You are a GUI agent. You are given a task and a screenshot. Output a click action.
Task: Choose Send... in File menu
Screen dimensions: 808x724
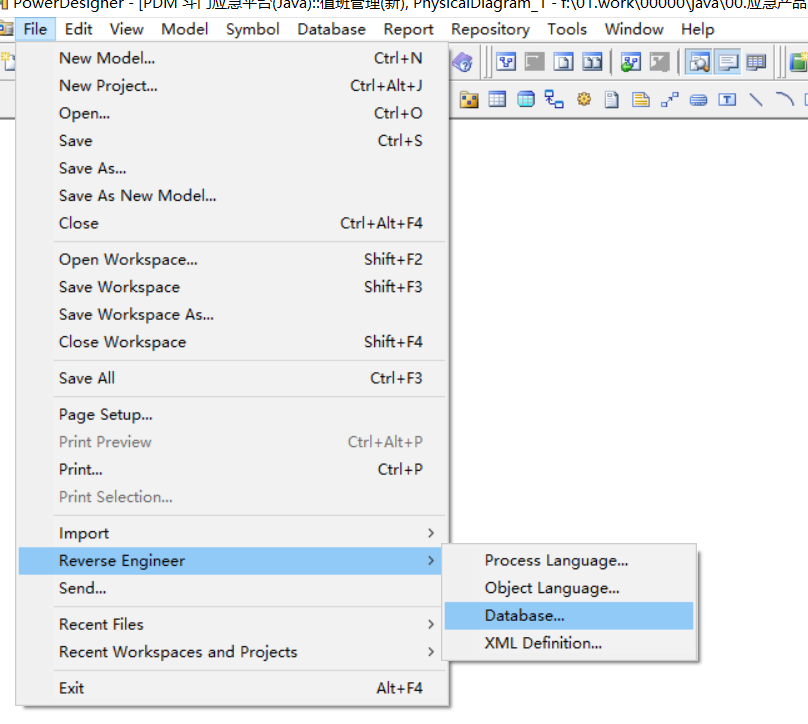(x=232, y=588)
